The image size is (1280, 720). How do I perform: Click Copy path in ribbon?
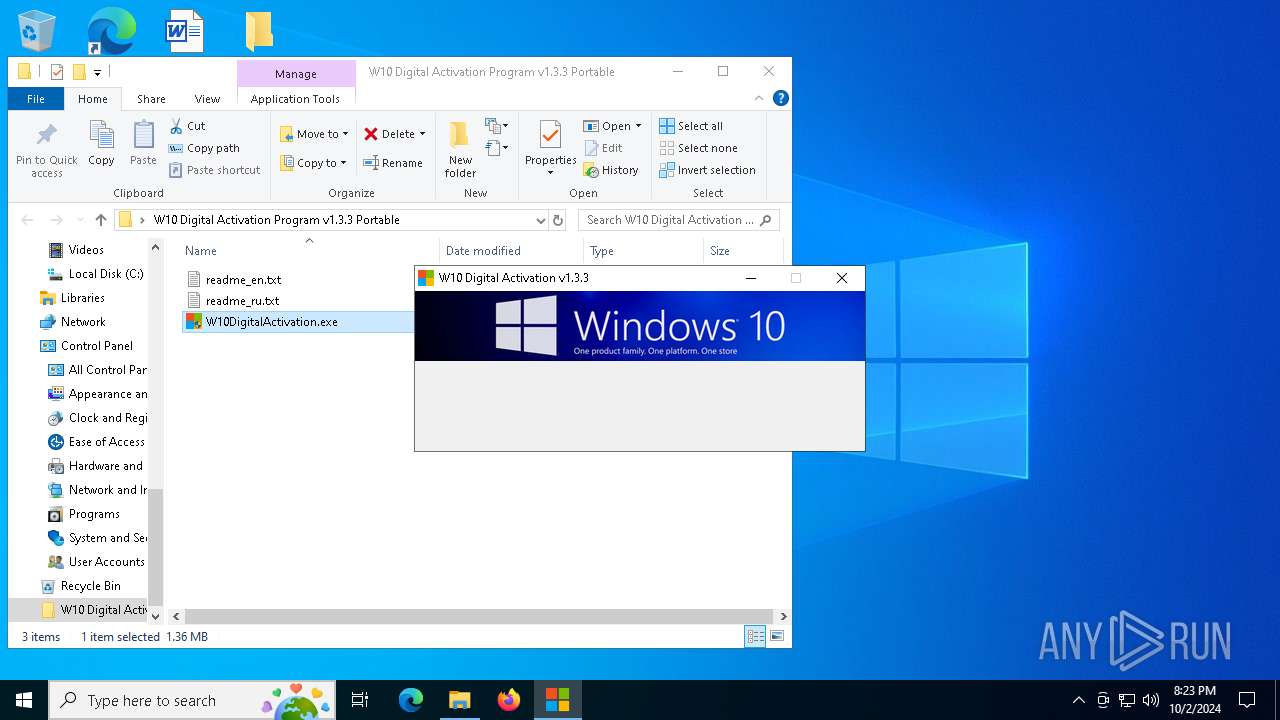point(204,148)
